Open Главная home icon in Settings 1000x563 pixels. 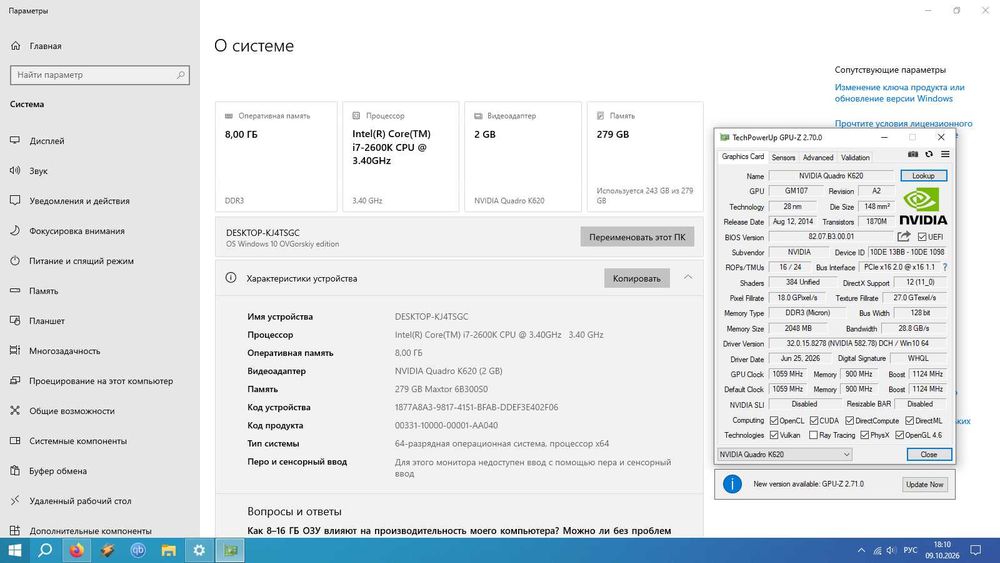pyautogui.click(x=15, y=46)
